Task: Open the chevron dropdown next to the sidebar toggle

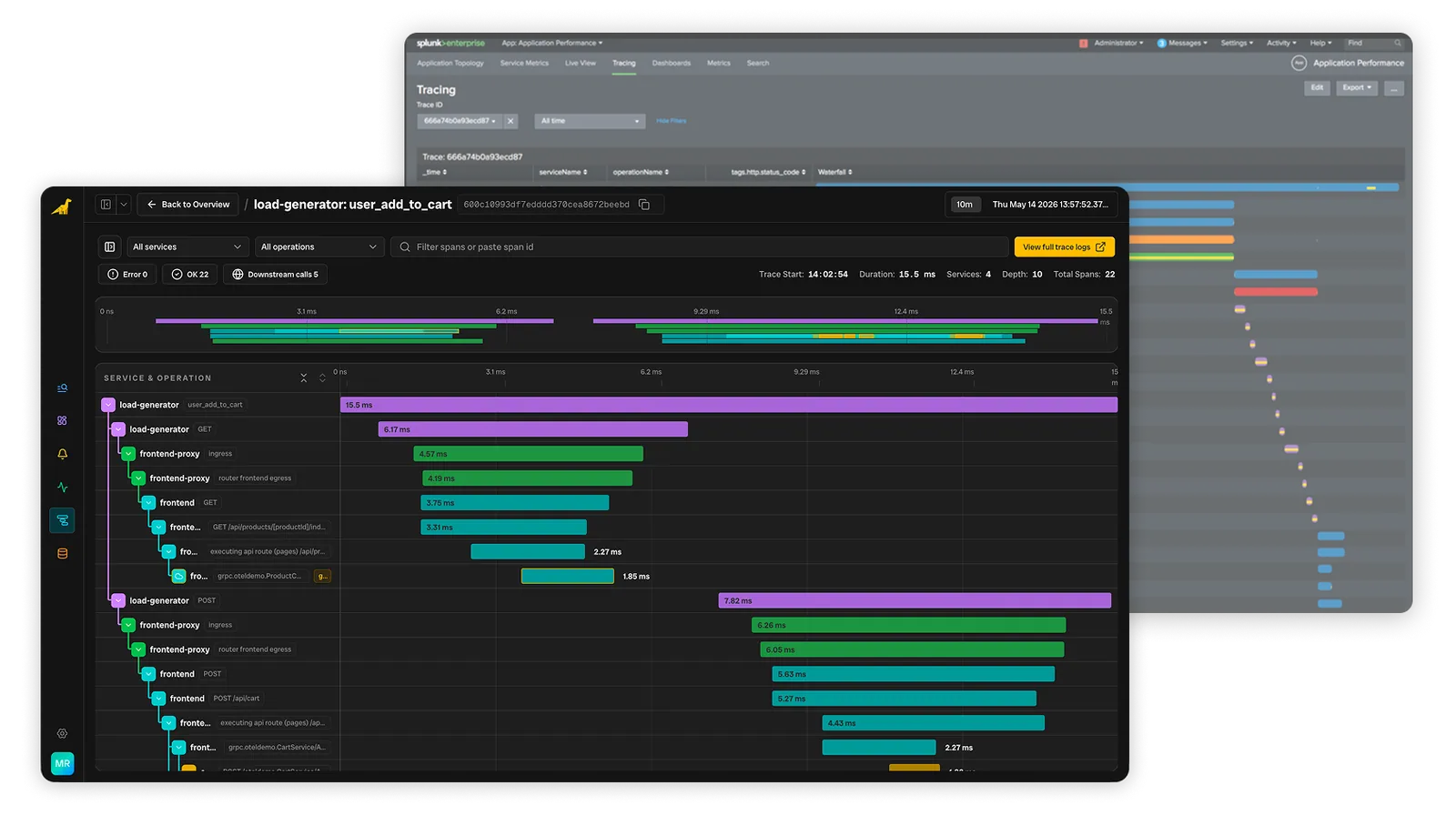Action: coord(124,205)
